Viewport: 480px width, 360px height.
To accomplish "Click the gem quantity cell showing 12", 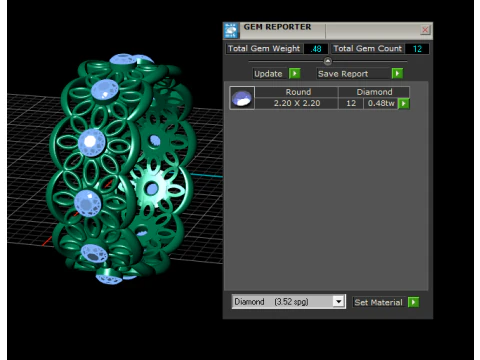I will [351, 103].
